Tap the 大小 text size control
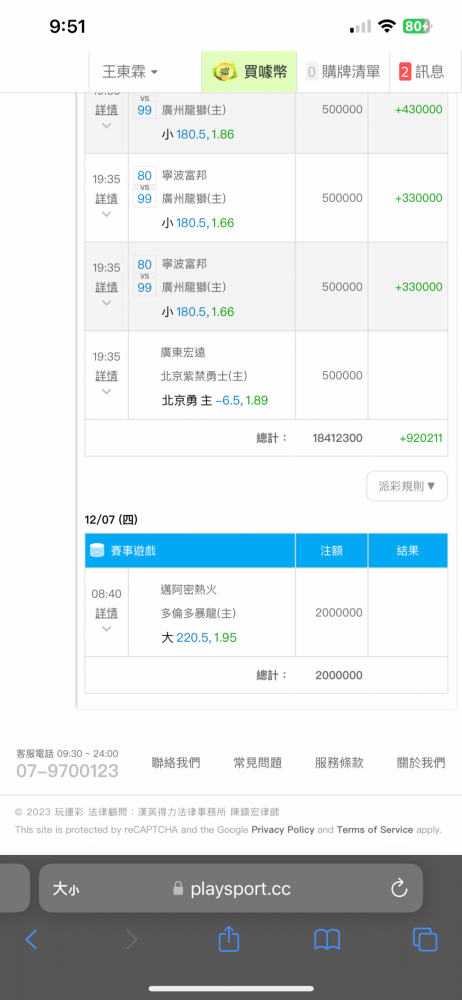This screenshot has height=1000, width=462. click(66, 888)
